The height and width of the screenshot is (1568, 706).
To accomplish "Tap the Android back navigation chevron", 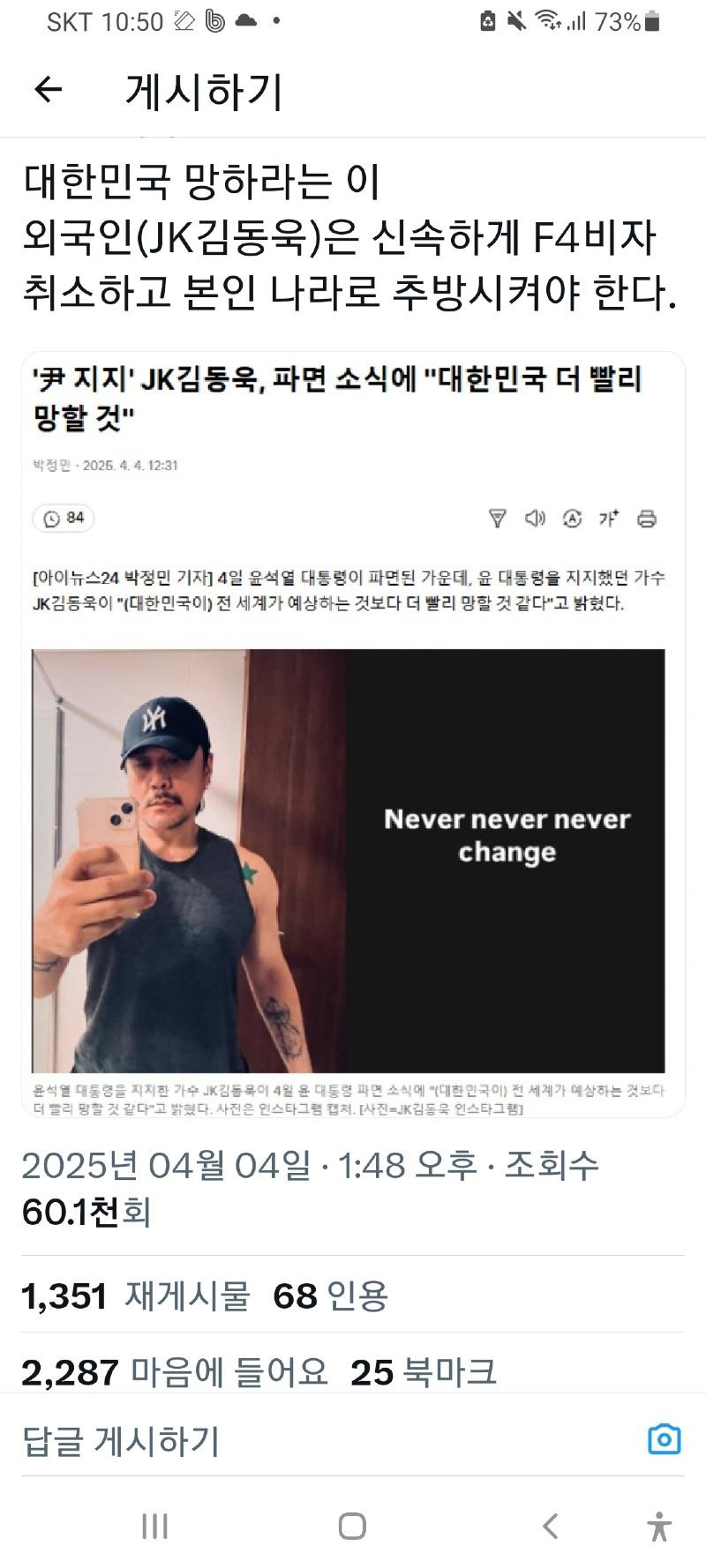I will pos(550,1526).
